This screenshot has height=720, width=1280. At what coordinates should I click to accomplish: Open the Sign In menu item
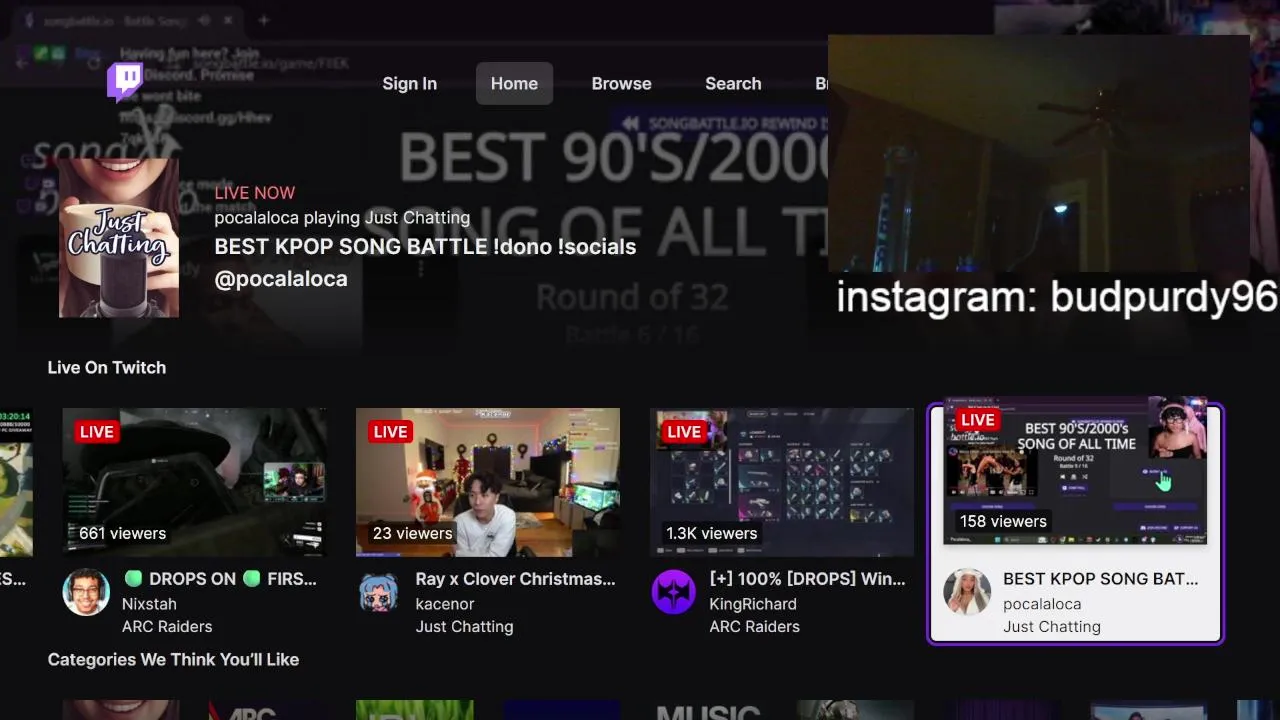pyautogui.click(x=409, y=84)
